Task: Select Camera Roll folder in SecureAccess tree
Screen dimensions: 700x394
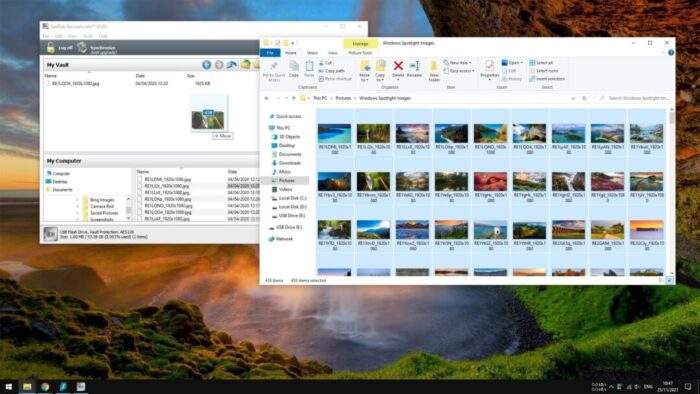Action: tap(99, 207)
